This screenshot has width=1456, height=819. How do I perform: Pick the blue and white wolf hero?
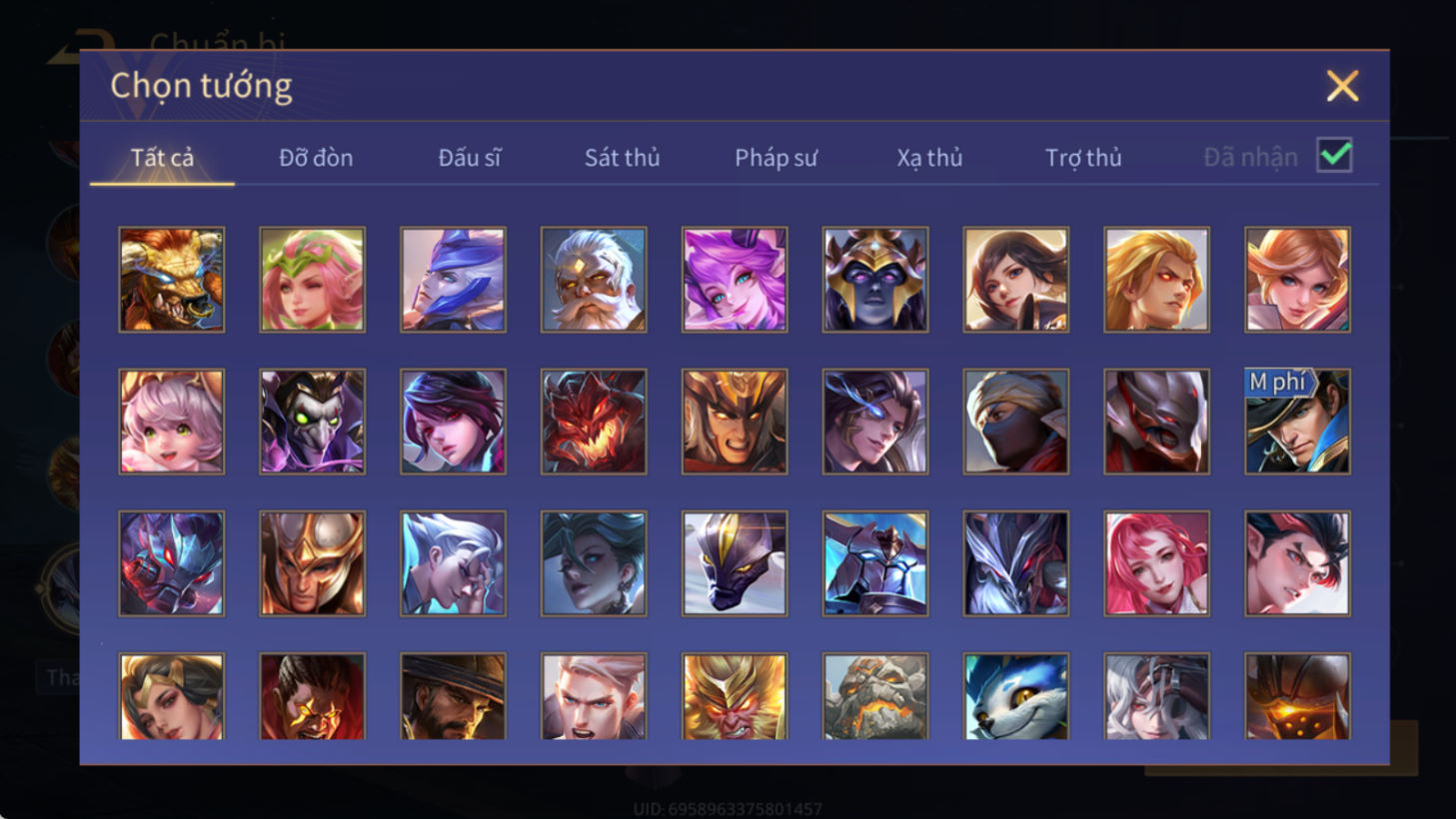click(x=1016, y=696)
